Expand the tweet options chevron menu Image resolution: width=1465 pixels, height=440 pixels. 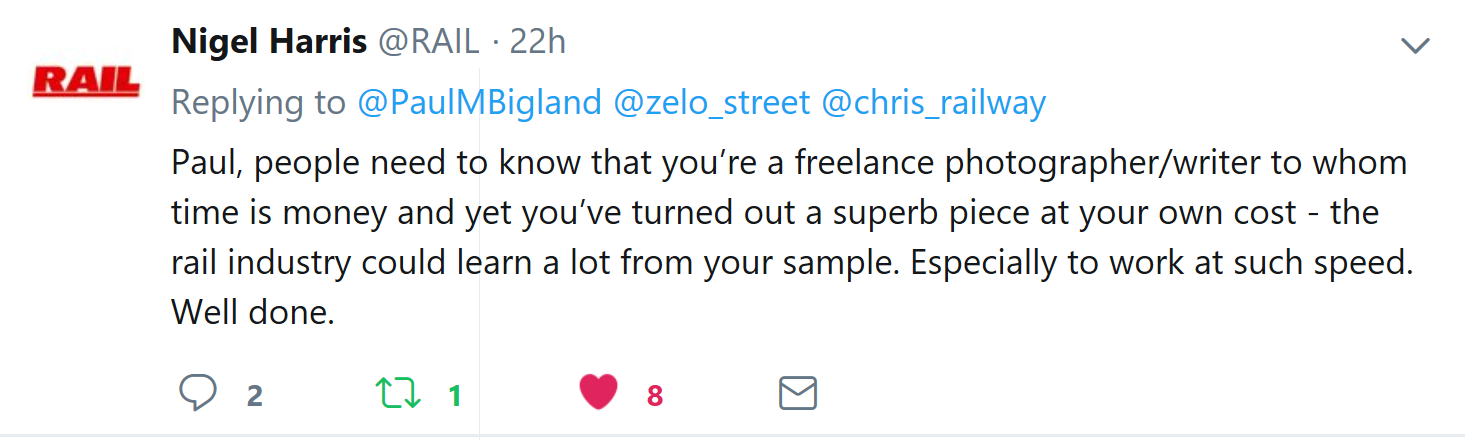tap(1415, 45)
